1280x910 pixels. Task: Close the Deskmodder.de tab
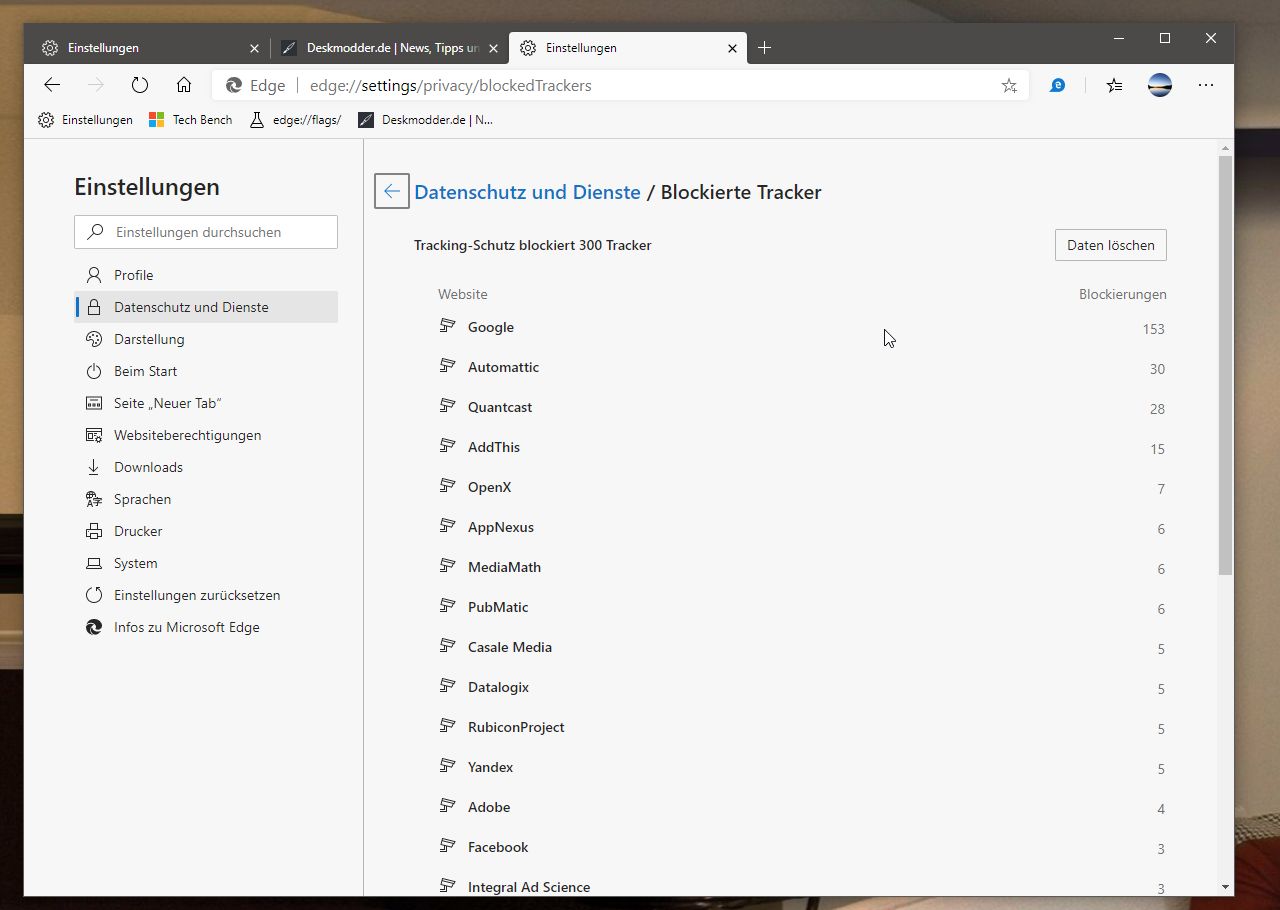pyautogui.click(x=493, y=48)
